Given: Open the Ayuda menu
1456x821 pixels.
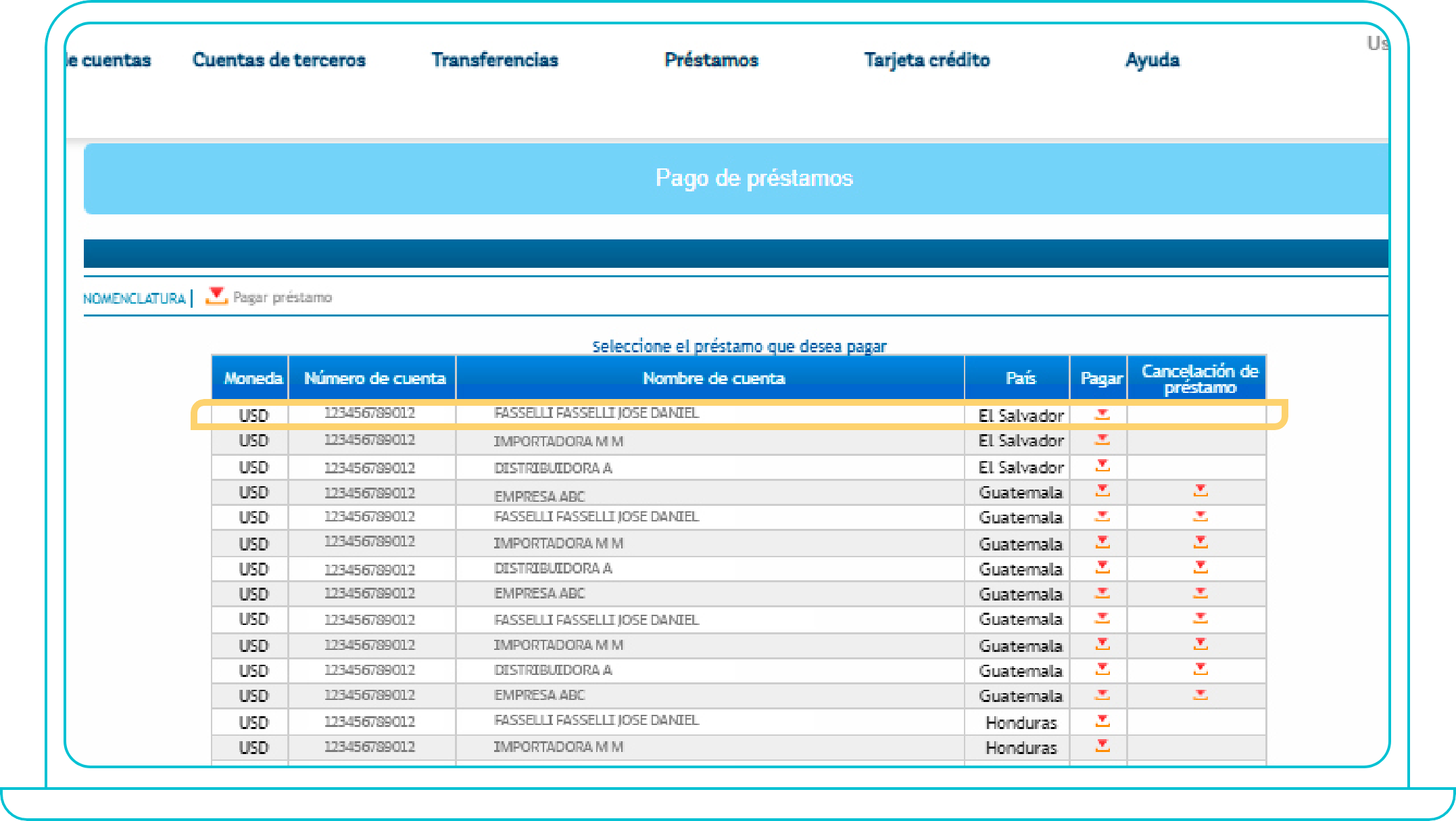Looking at the screenshot, I should tap(1152, 60).
